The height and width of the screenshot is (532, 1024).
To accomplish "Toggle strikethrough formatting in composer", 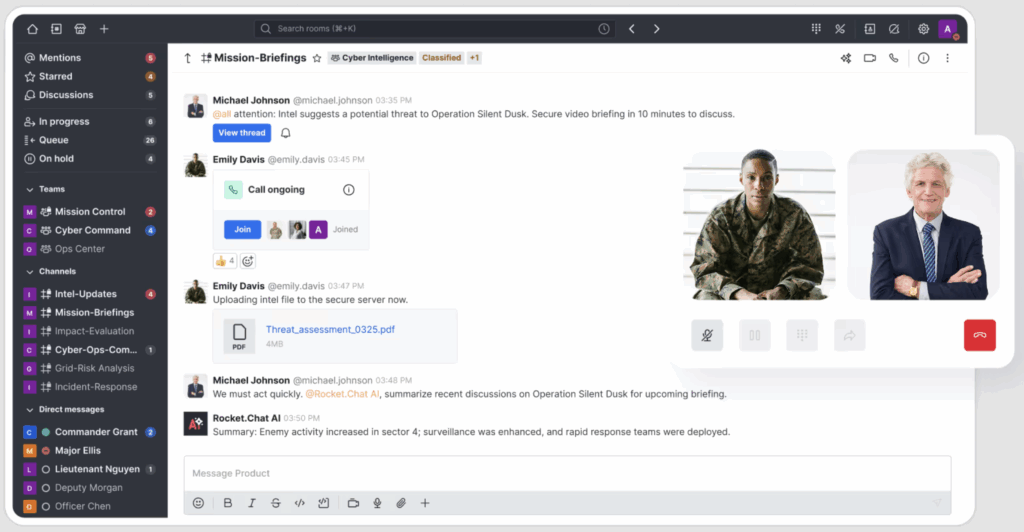I will tap(276, 503).
